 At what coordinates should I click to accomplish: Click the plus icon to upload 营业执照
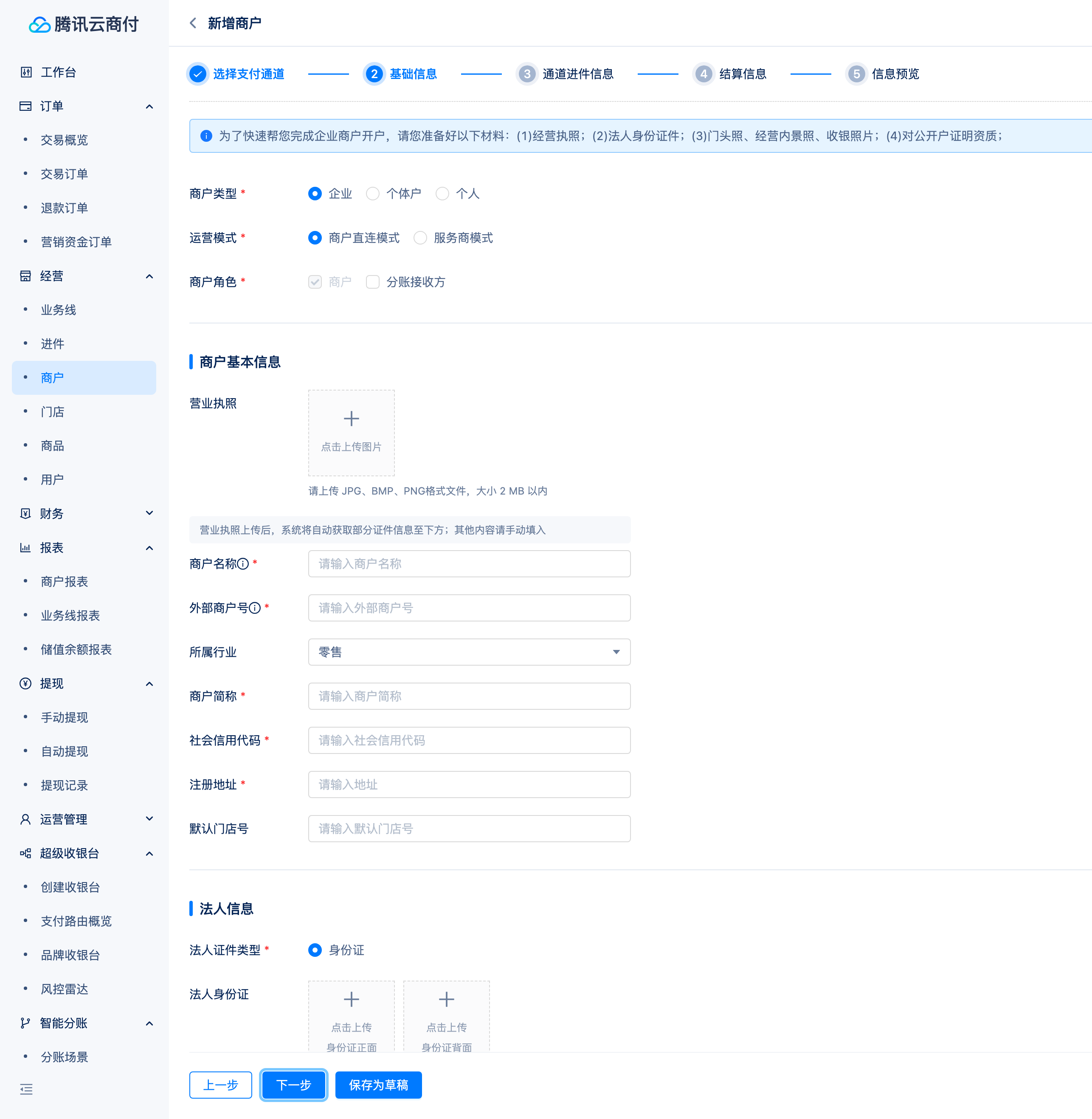point(351,419)
